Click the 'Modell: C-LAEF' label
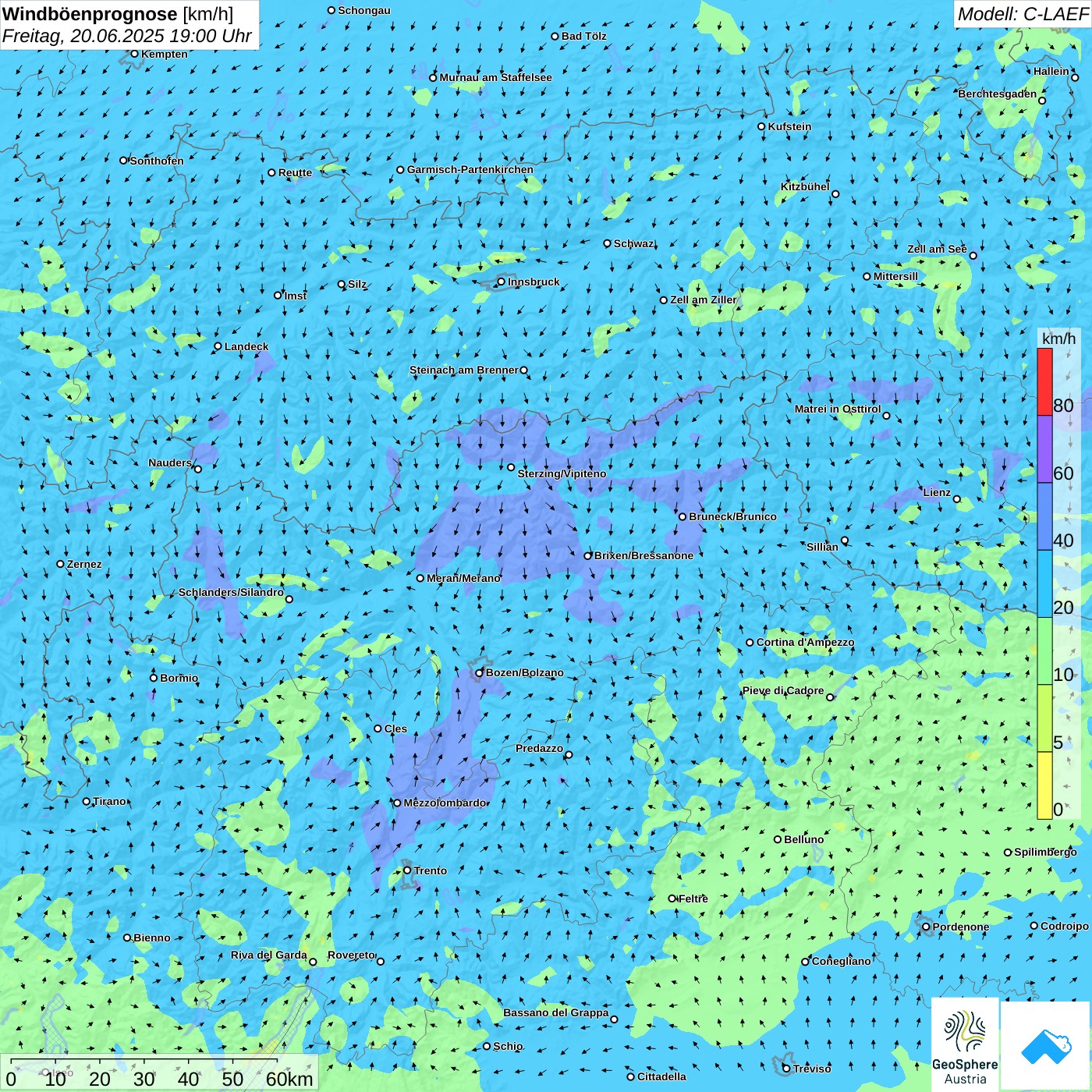1092x1092 pixels. [x=1023, y=14]
